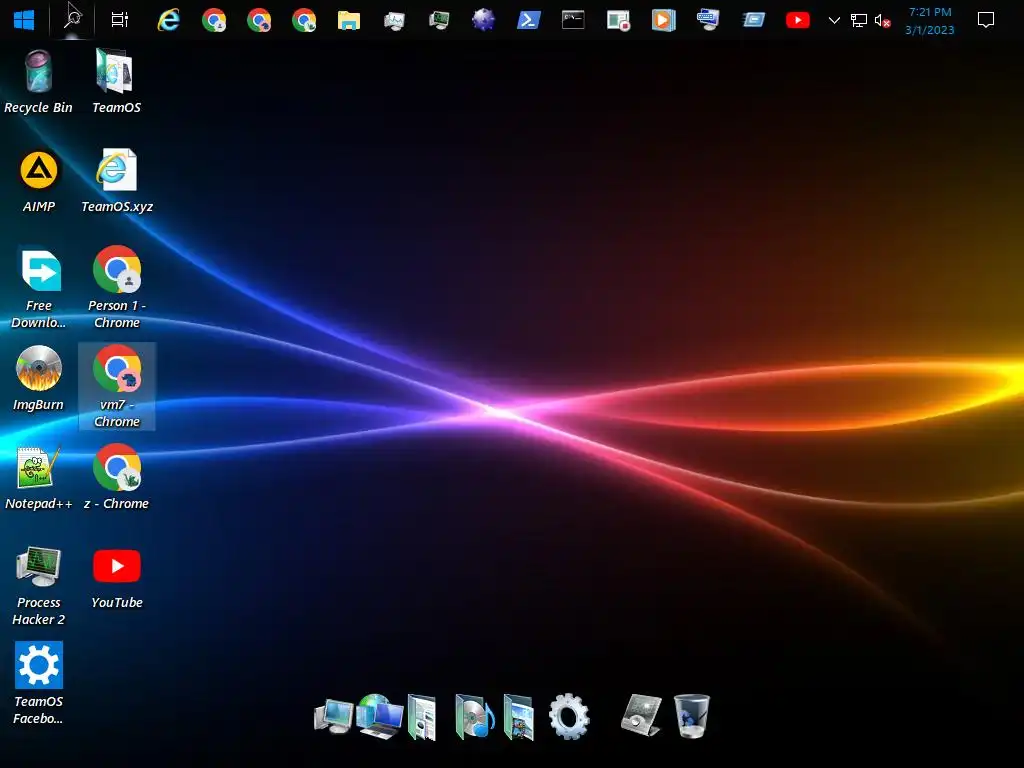Open taskbar Search magnifier

coord(72,20)
